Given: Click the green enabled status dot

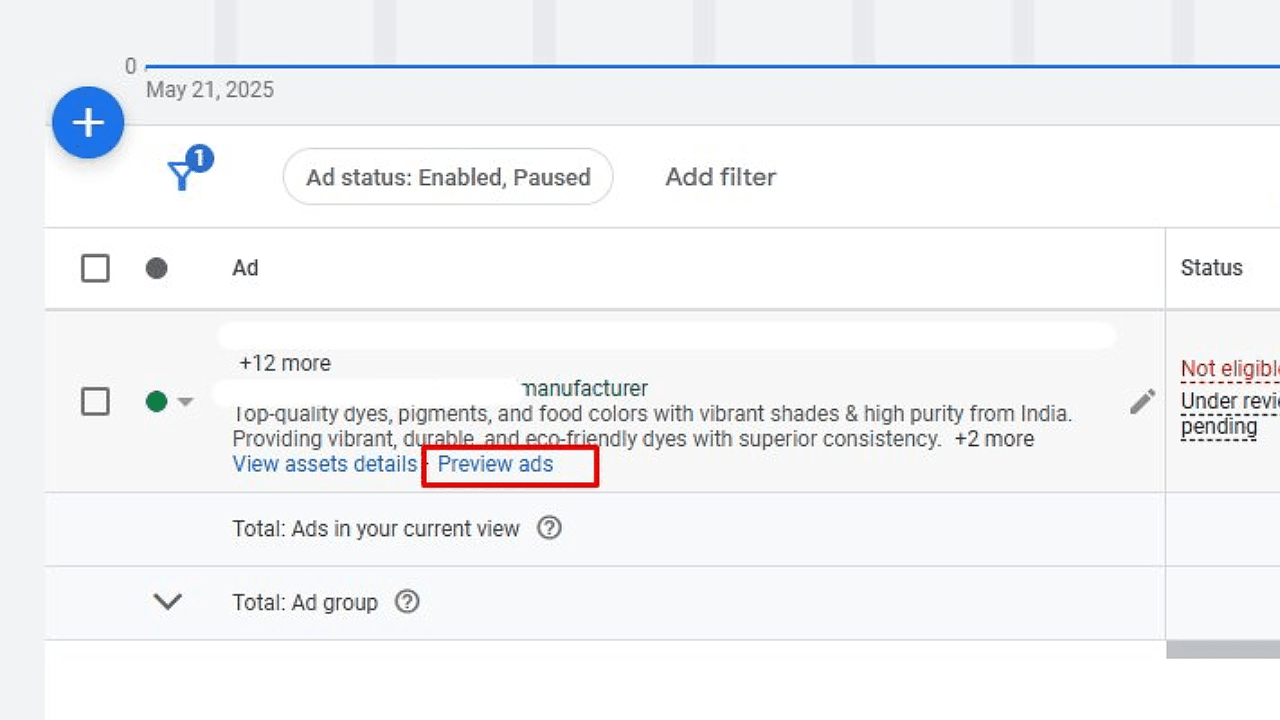Looking at the screenshot, I should [x=156, y=402].
